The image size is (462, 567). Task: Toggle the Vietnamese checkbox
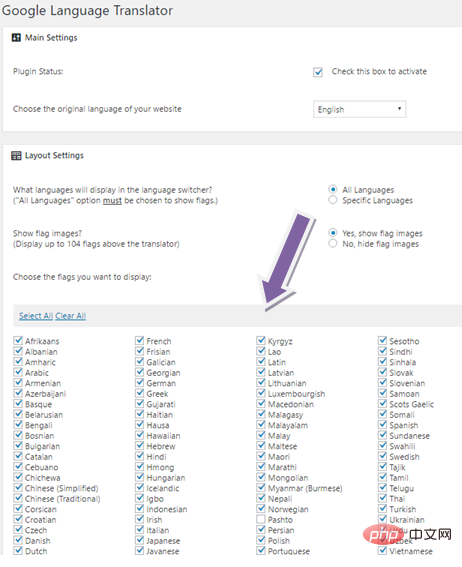click(x=382, y=550)
